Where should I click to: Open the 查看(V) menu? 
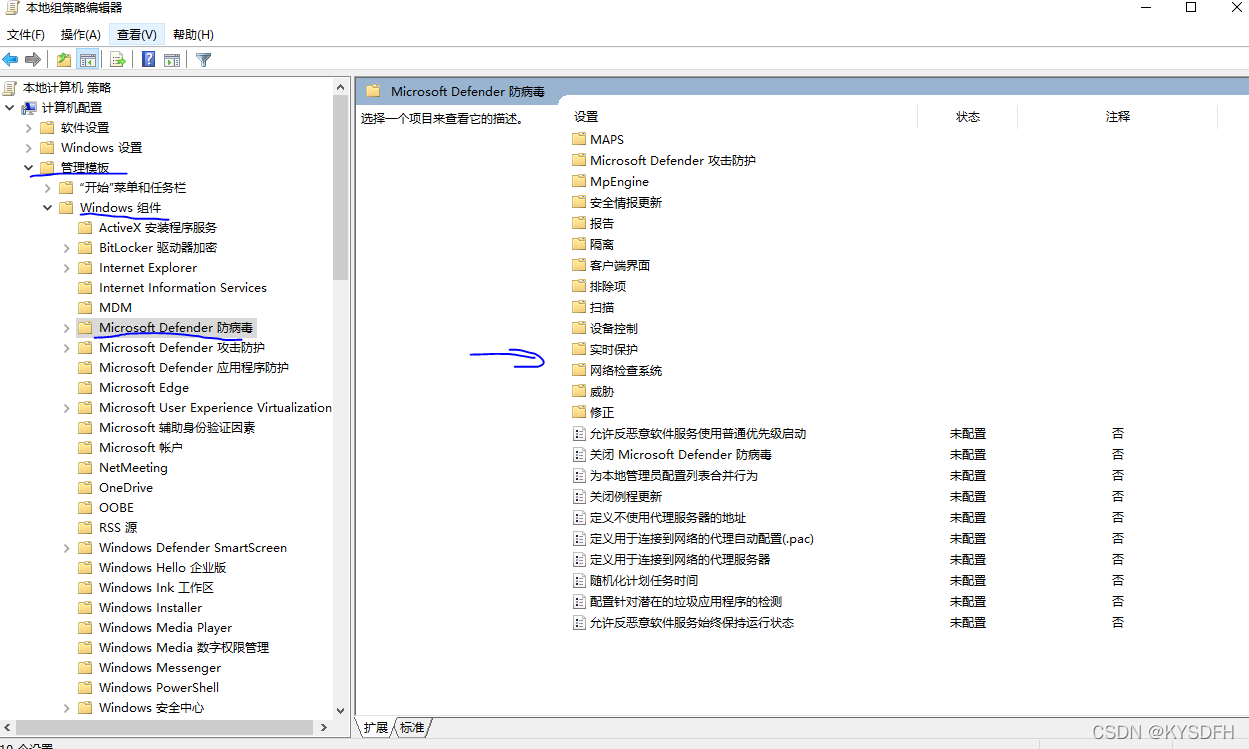(x=137, y=34)
